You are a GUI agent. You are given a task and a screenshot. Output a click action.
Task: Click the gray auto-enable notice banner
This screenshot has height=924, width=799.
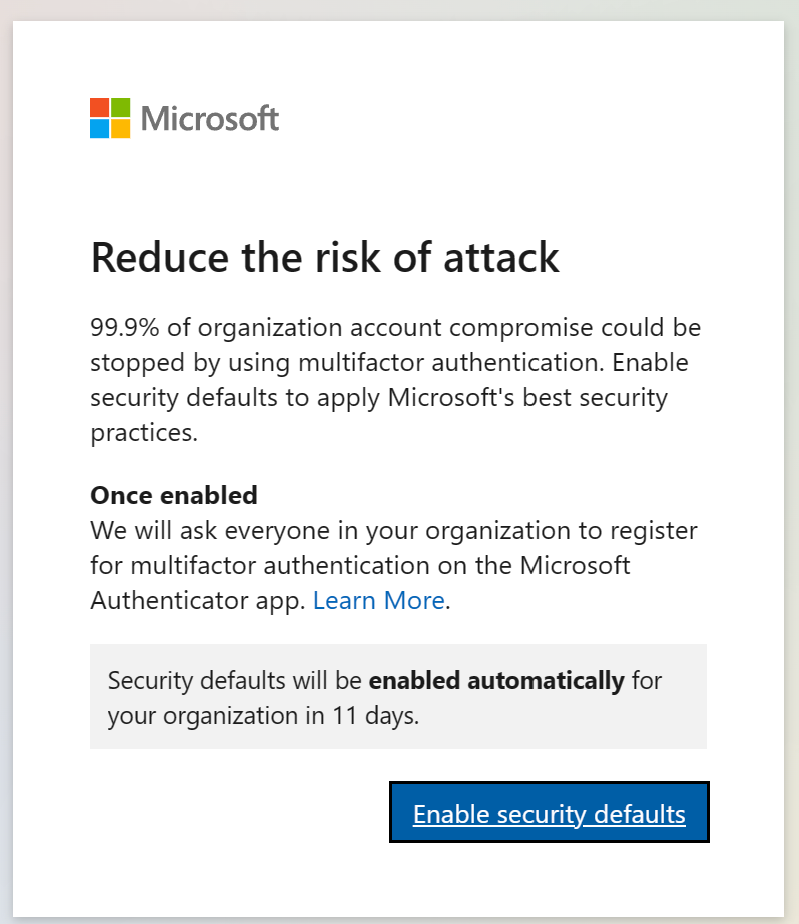[398, 697]
